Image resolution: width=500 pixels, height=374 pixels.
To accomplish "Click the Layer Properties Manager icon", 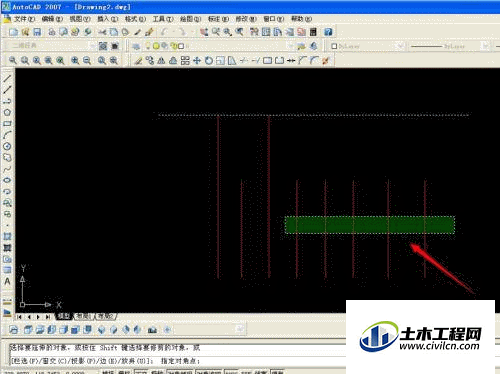I will coord(136,46).
